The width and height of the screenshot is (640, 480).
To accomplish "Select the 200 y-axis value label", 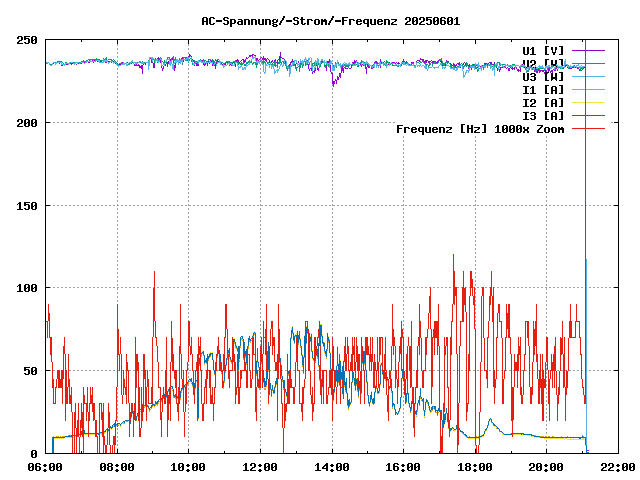I will click(x=28, y=123).
